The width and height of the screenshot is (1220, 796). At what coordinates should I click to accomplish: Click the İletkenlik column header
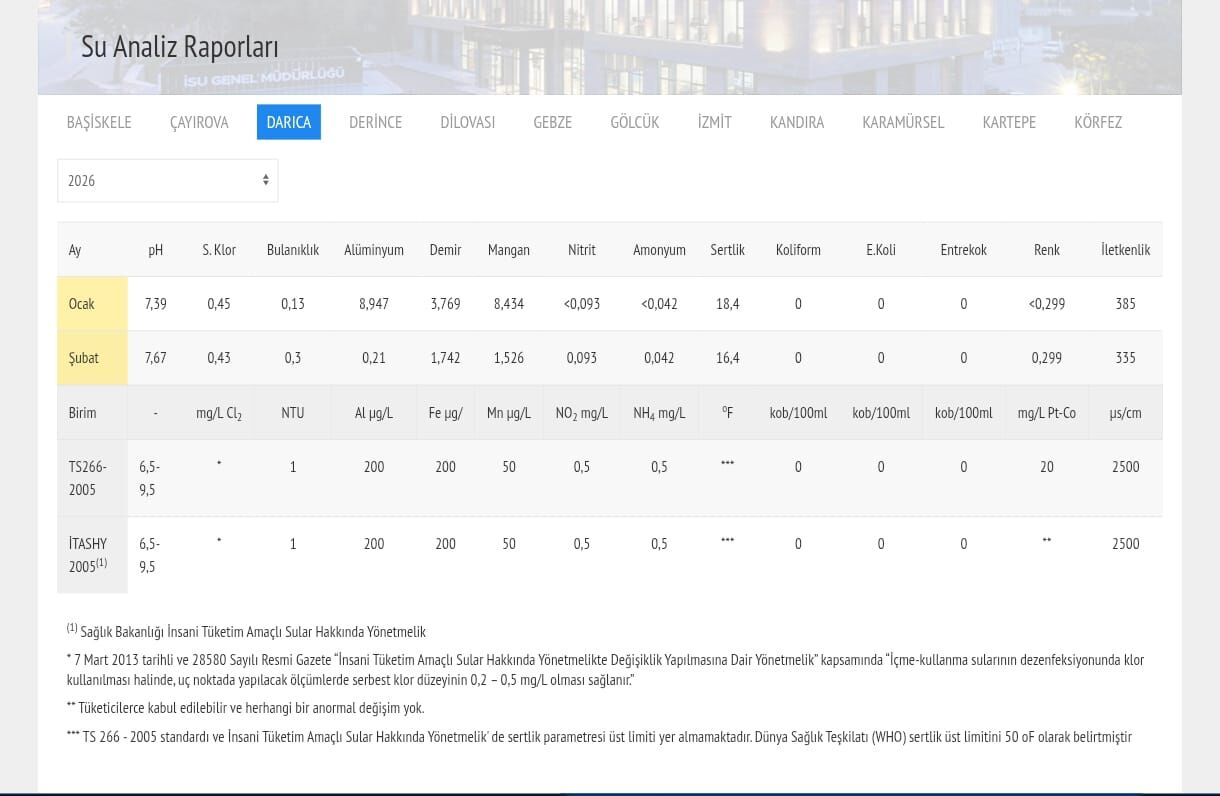(x=1125, y=250)
